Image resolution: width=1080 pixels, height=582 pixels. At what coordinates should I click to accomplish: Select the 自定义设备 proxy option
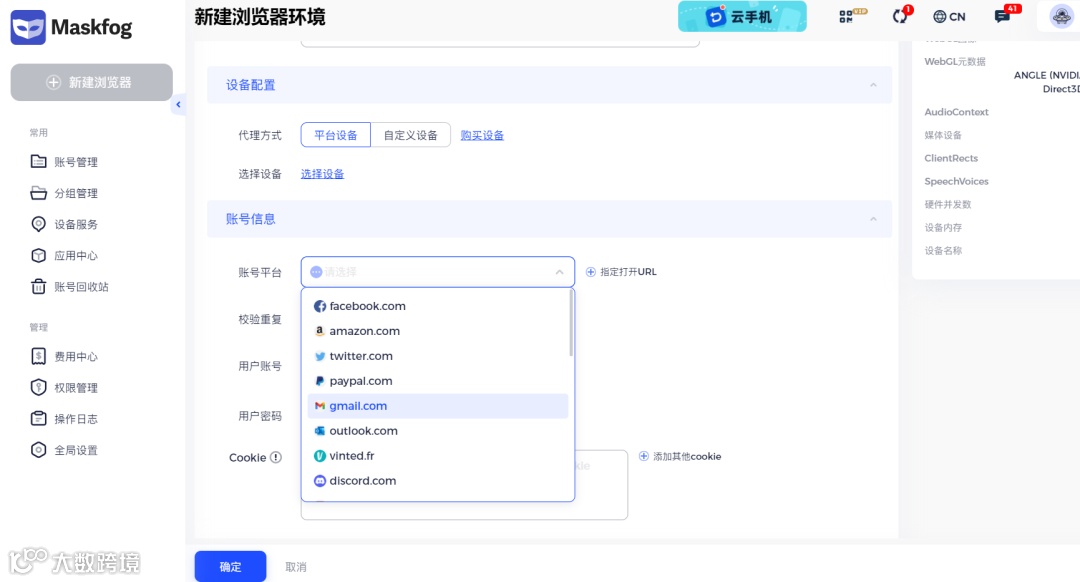click(x=411, y=135)
